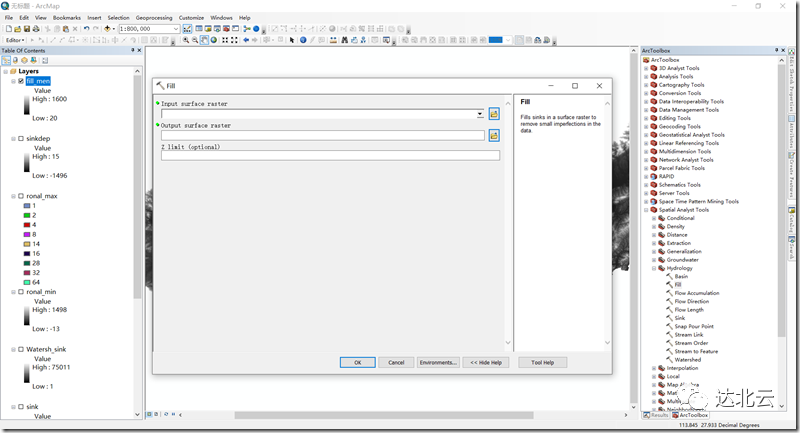Switch to List By Selection view
The height and width of the screenshot is (433, 800).
coord(33,60)
